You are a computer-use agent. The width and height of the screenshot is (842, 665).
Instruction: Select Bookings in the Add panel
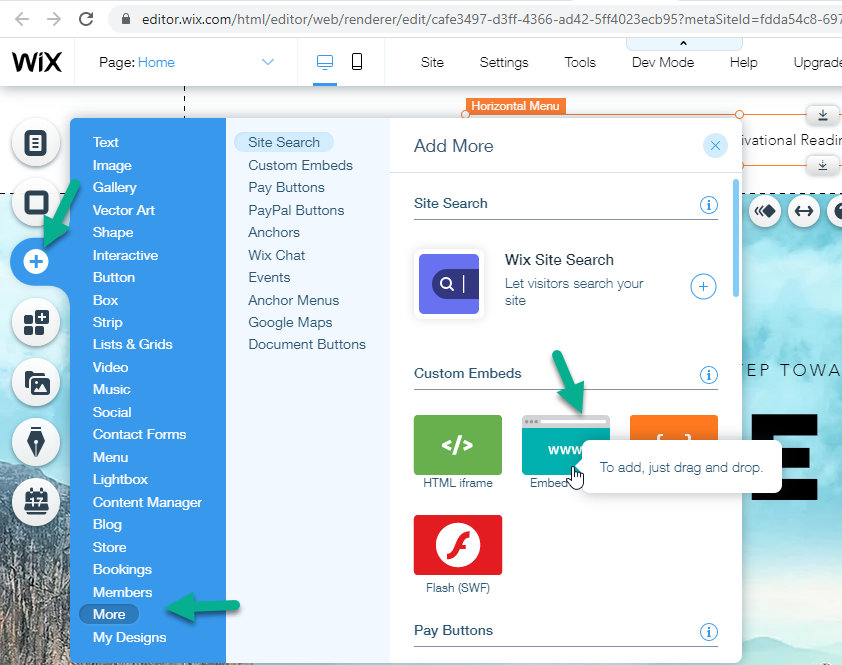pyautogui.click(x=122, y=569)
